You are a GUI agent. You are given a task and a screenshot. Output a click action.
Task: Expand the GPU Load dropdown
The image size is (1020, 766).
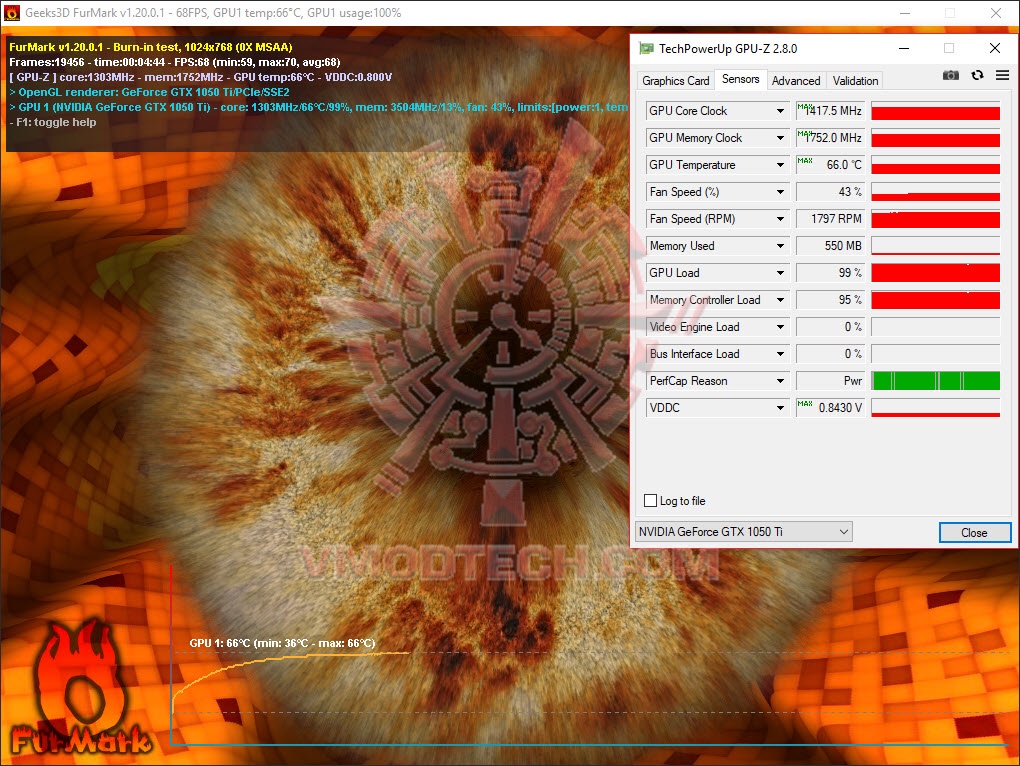tap(780, 273)
